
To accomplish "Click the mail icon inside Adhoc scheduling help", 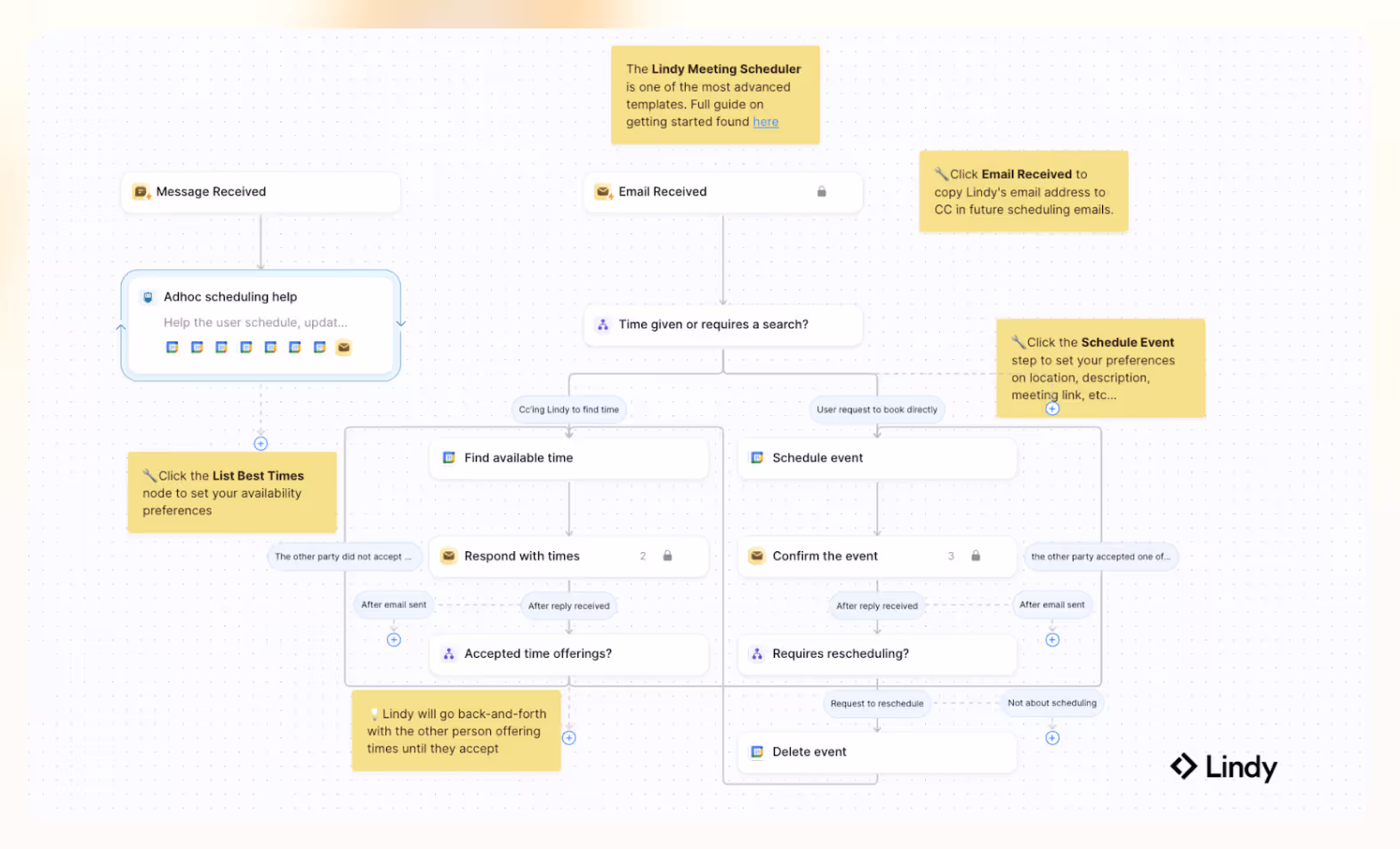I will (x=343, y=348).
